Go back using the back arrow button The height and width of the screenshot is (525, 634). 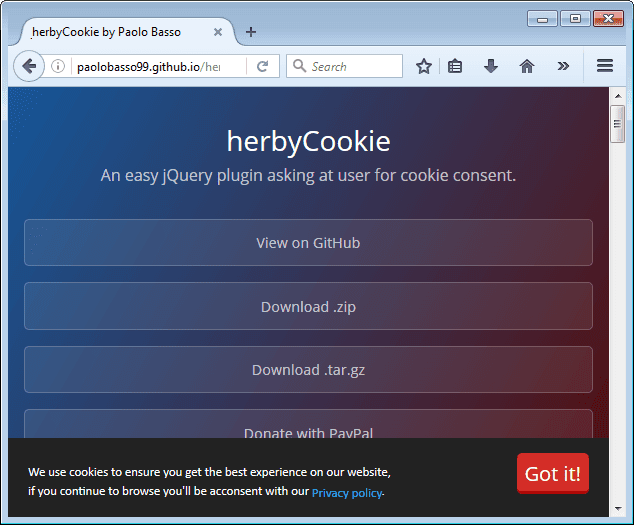29,66
